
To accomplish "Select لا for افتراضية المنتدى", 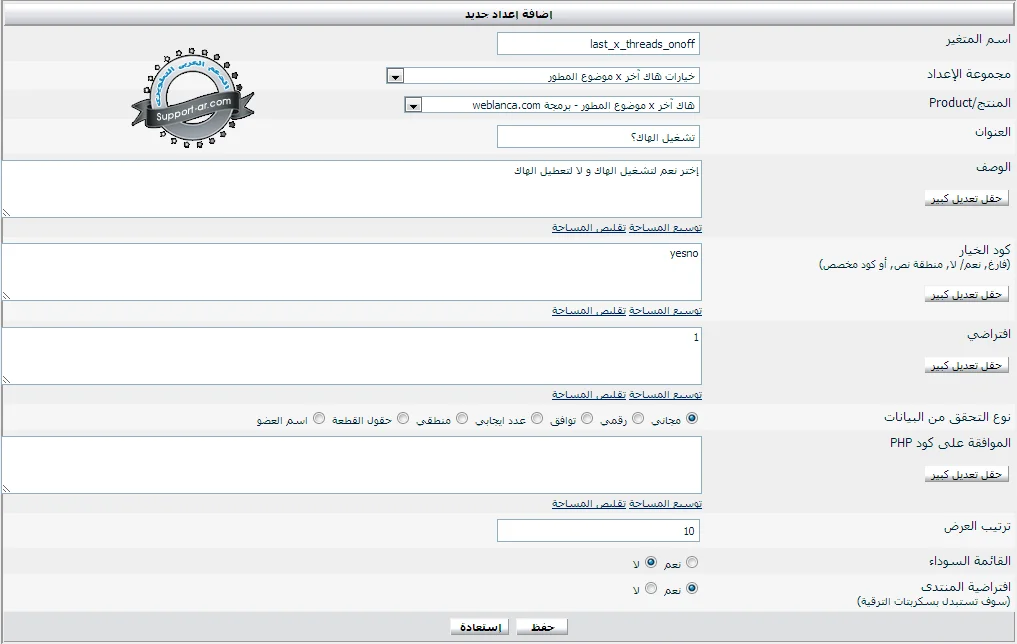I will [650, 589].
